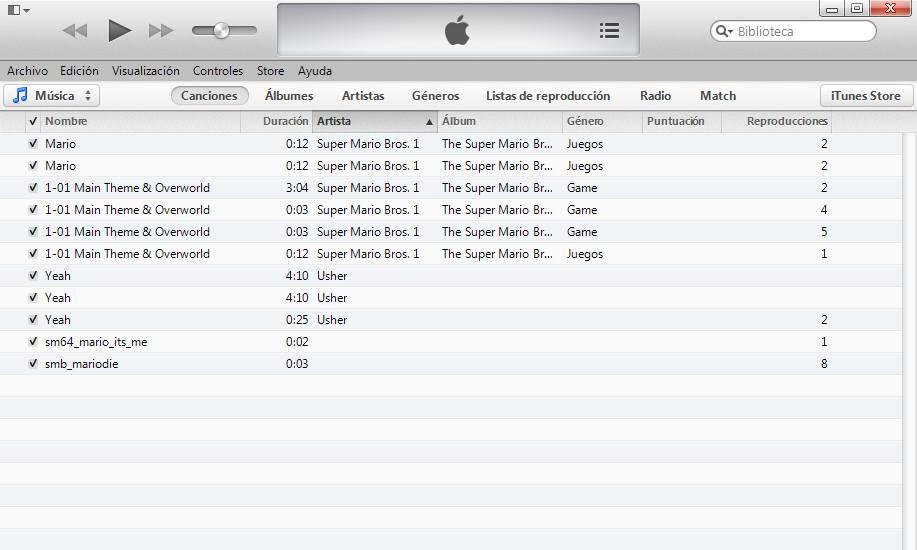Click the iTunes Store button
917x550 pixels.
click(x=866, y=95)
